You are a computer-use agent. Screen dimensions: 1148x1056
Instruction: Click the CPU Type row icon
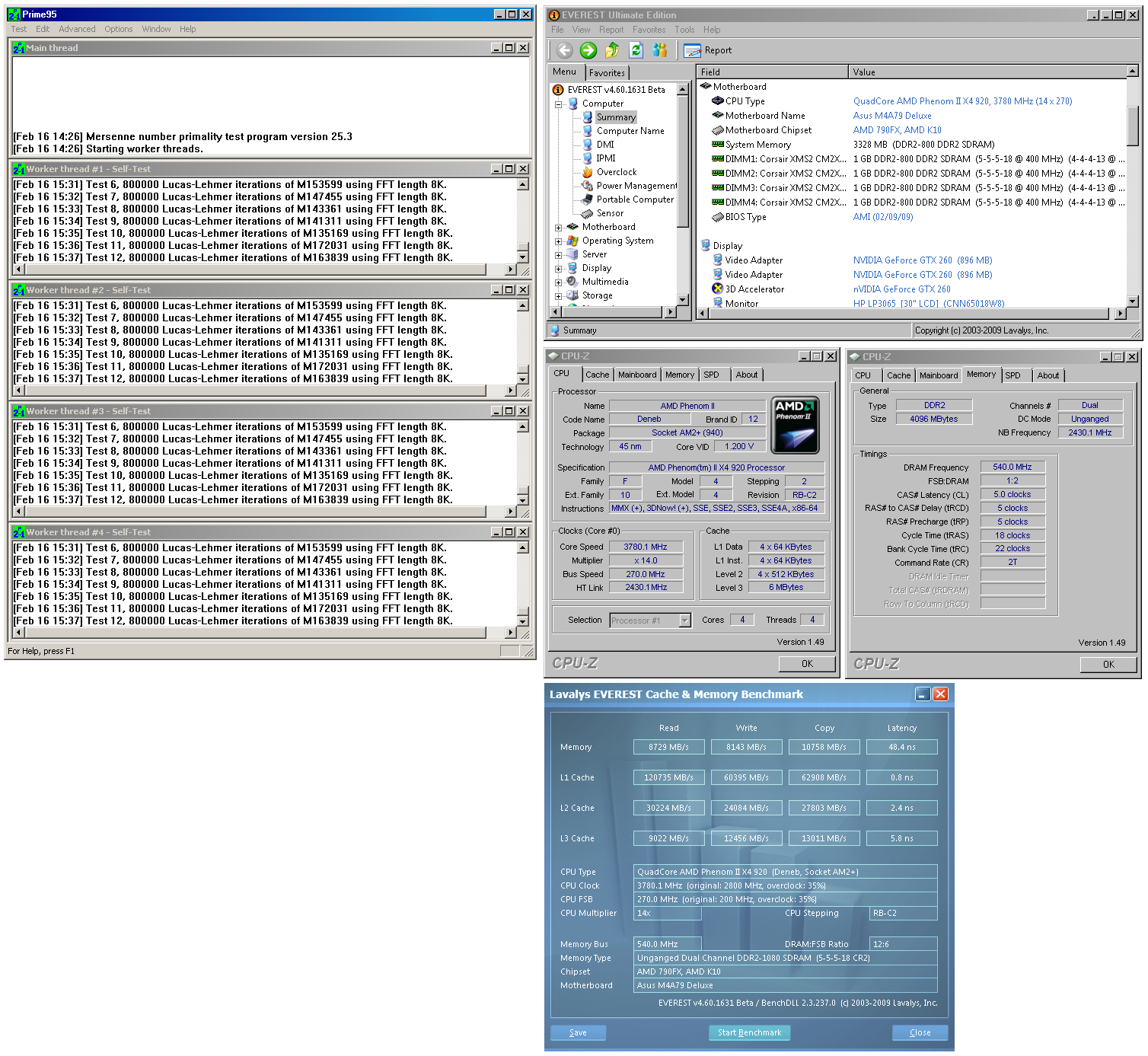tap(718, 101)
